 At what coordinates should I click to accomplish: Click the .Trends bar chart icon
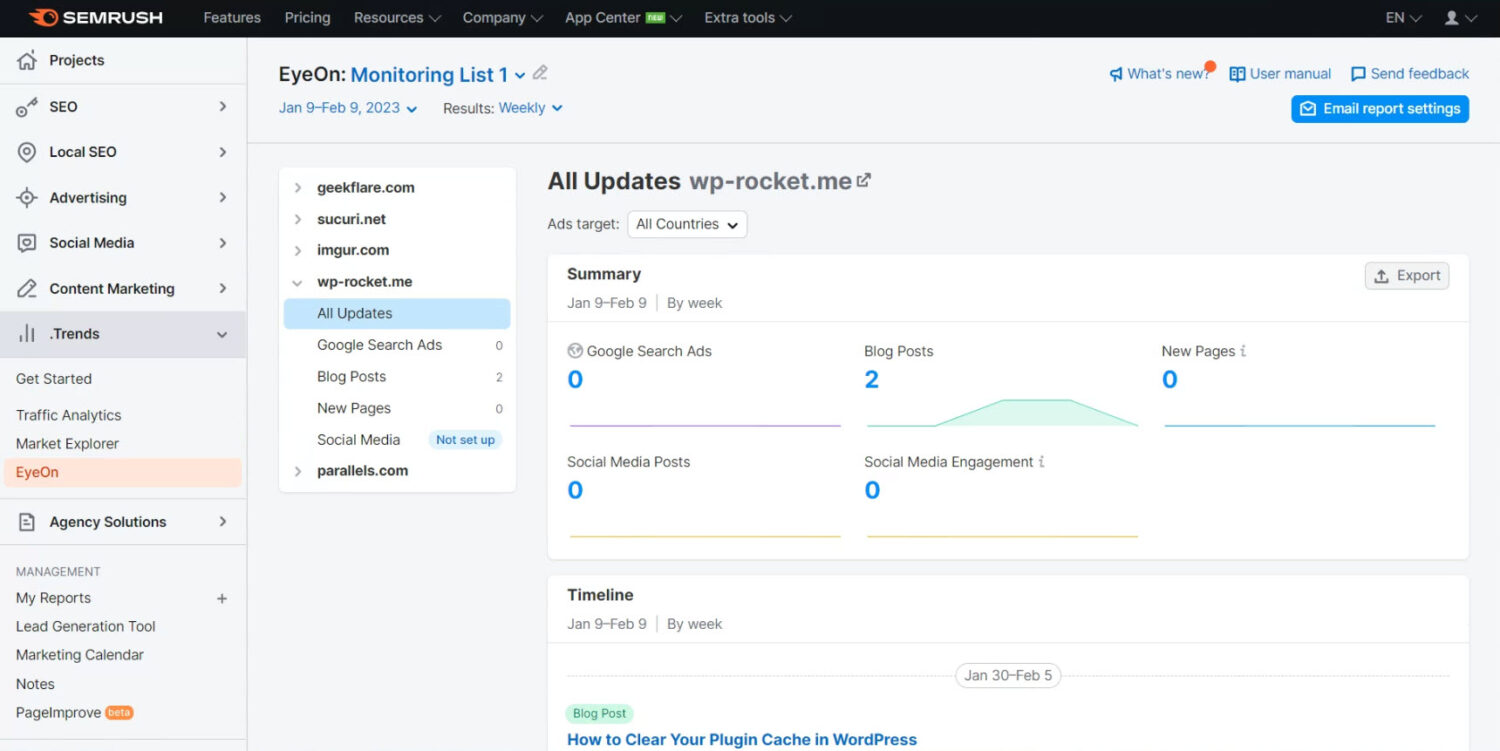(x=27, y=334)
